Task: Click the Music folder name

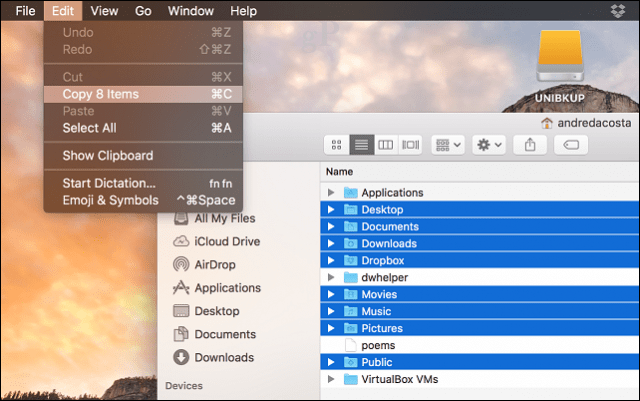Action: tap(376, 312)
